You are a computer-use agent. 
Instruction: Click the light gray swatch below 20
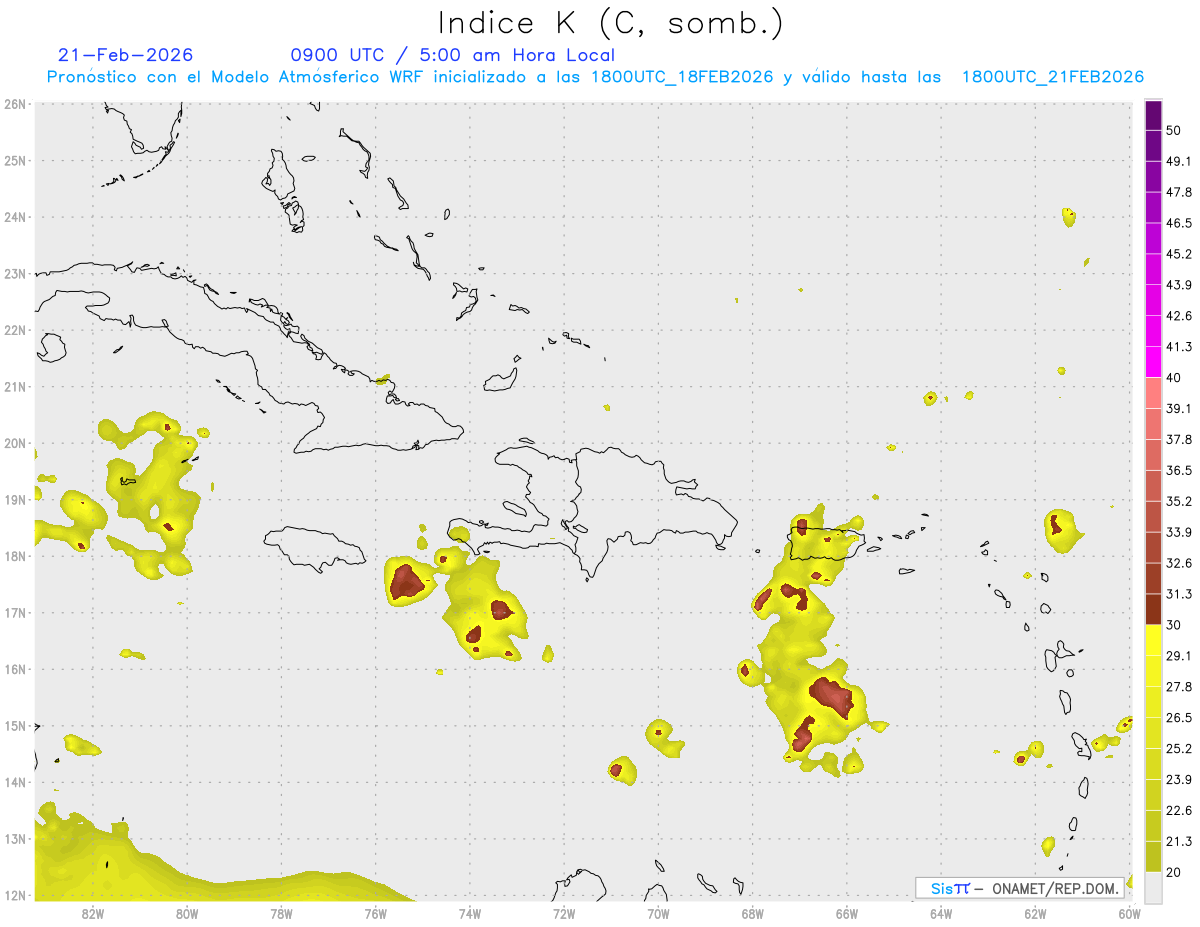click(x=1153, y=887)
